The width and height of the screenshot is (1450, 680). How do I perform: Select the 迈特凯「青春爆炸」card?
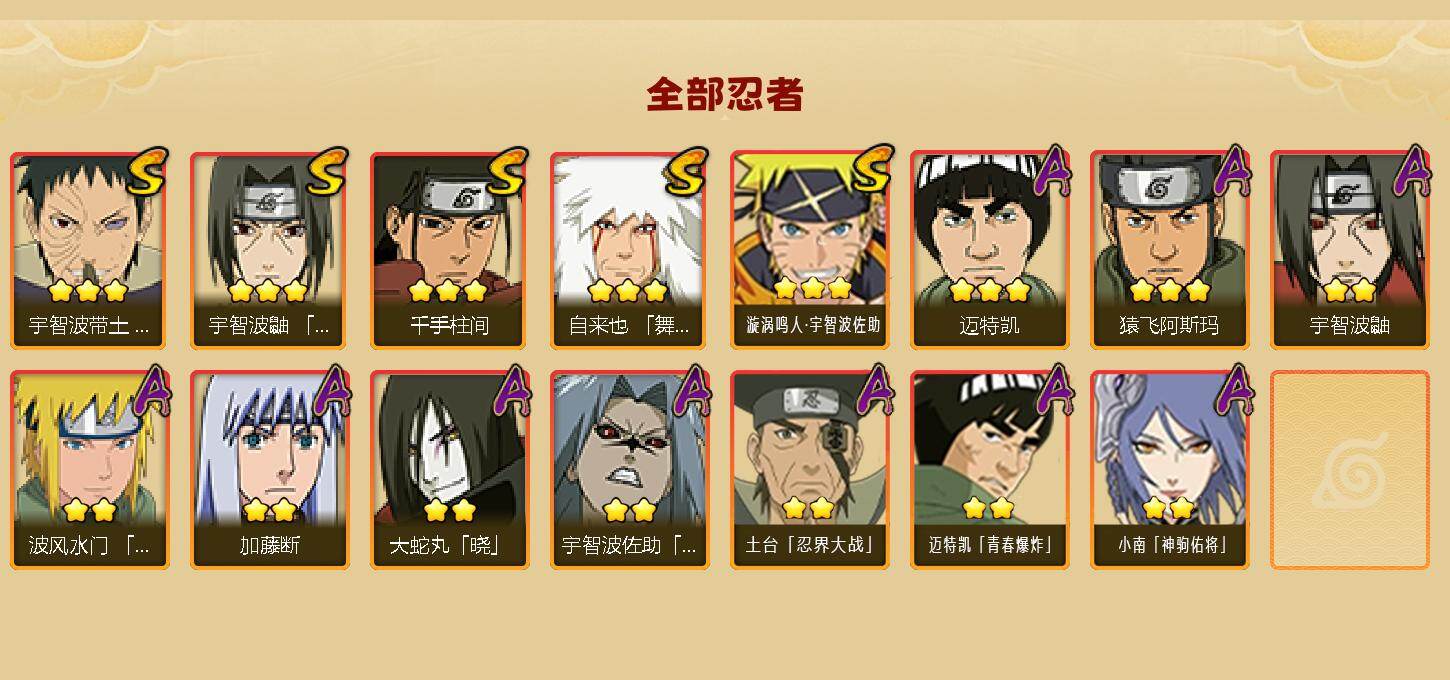click(990, 470)
